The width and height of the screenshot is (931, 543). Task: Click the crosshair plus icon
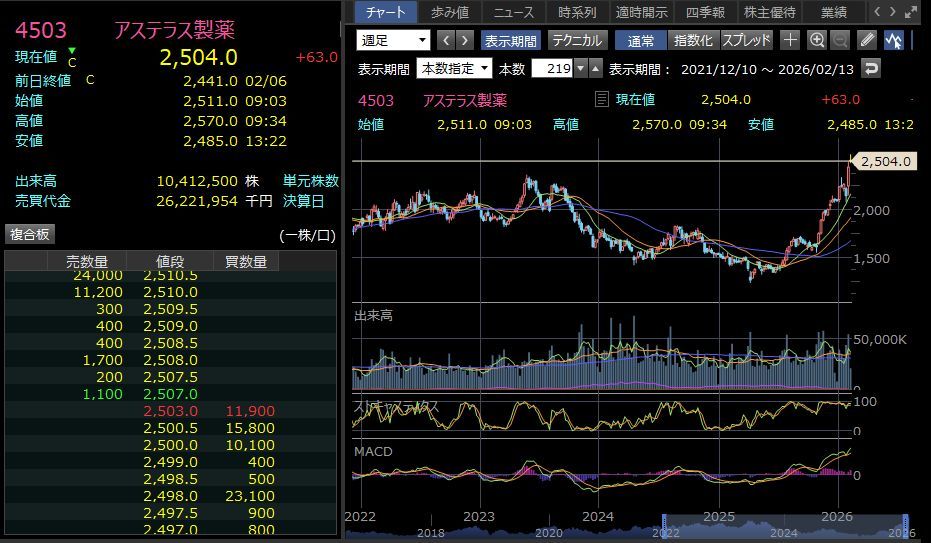coord(790,40)
